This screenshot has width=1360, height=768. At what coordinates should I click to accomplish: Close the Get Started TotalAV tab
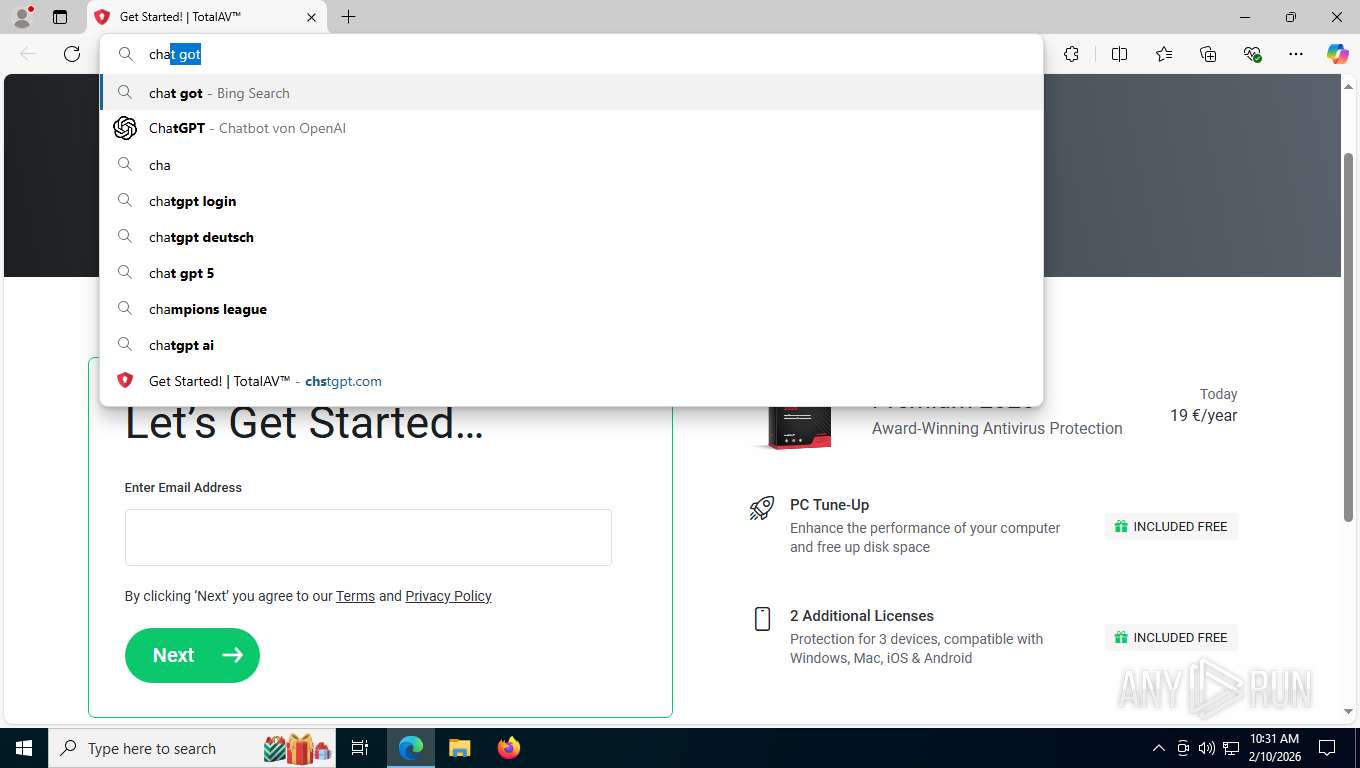click(311, 17)
